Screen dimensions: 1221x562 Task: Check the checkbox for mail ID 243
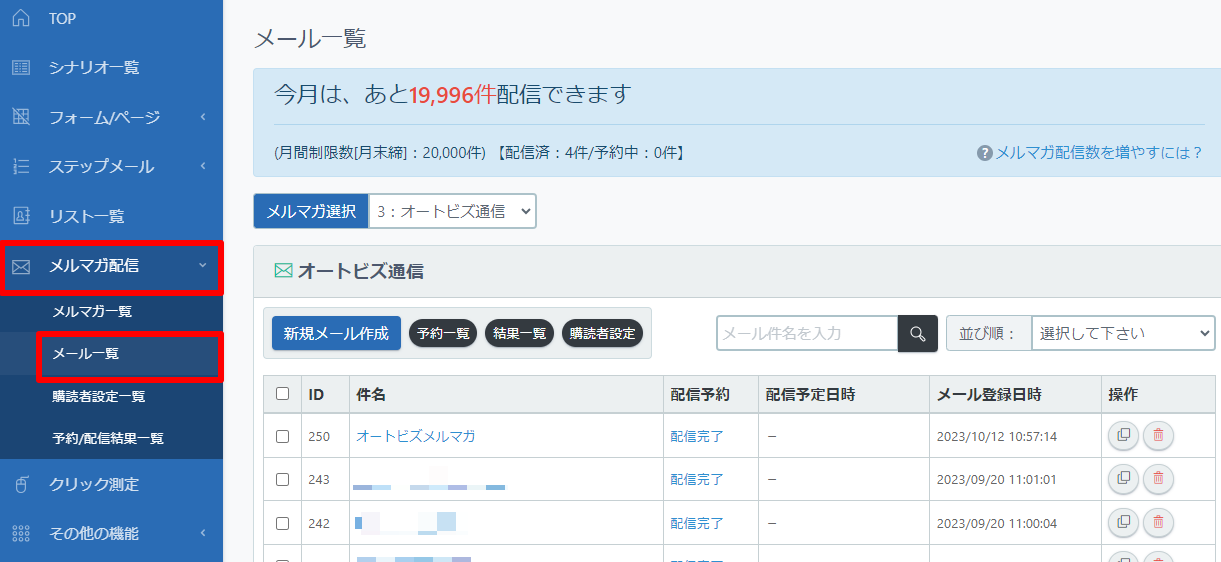pyautogui.click(x=282, y=479)
